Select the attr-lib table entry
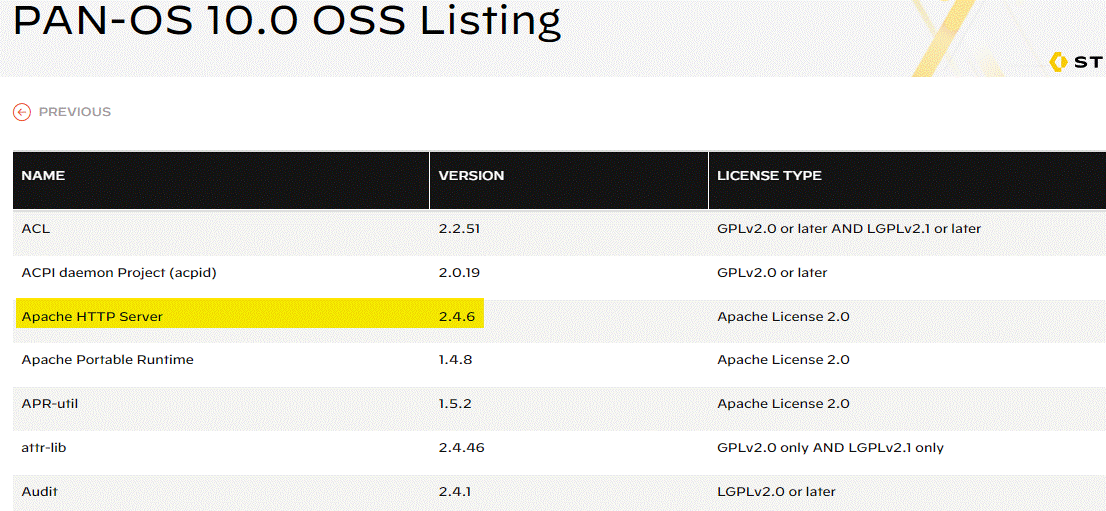Image resolution: width=1106 pixels, height=511 pixels. (x=44, y=448)
